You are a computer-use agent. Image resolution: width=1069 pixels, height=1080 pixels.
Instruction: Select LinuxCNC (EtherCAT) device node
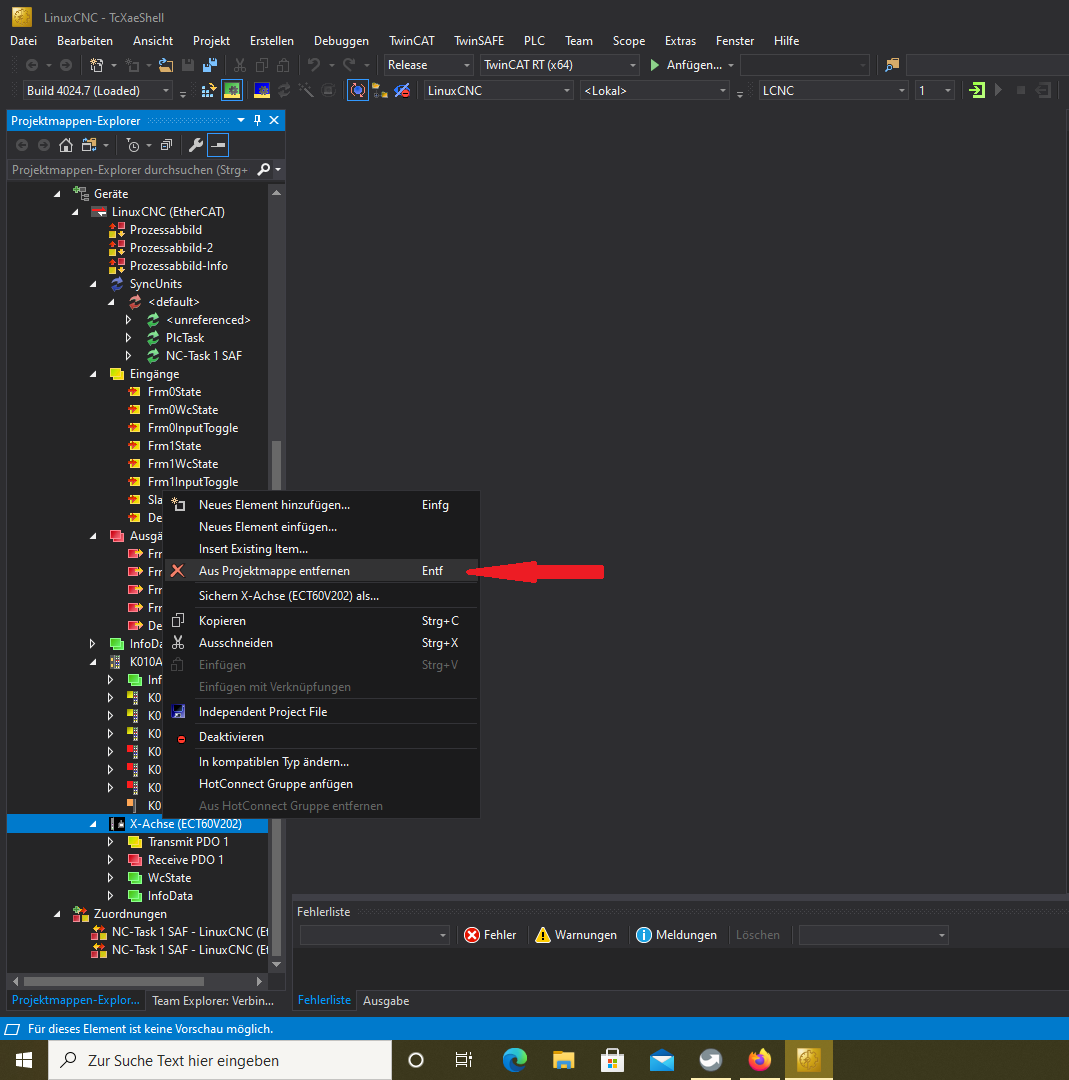(168, 211)
